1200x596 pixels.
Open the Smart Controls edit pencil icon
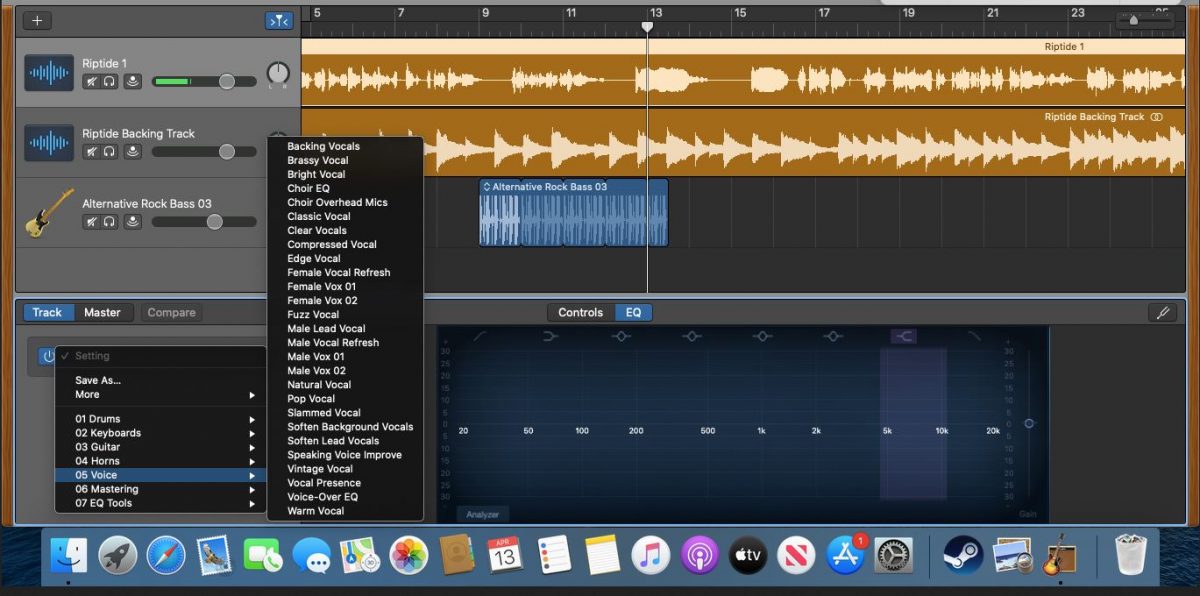[1163, 312]
